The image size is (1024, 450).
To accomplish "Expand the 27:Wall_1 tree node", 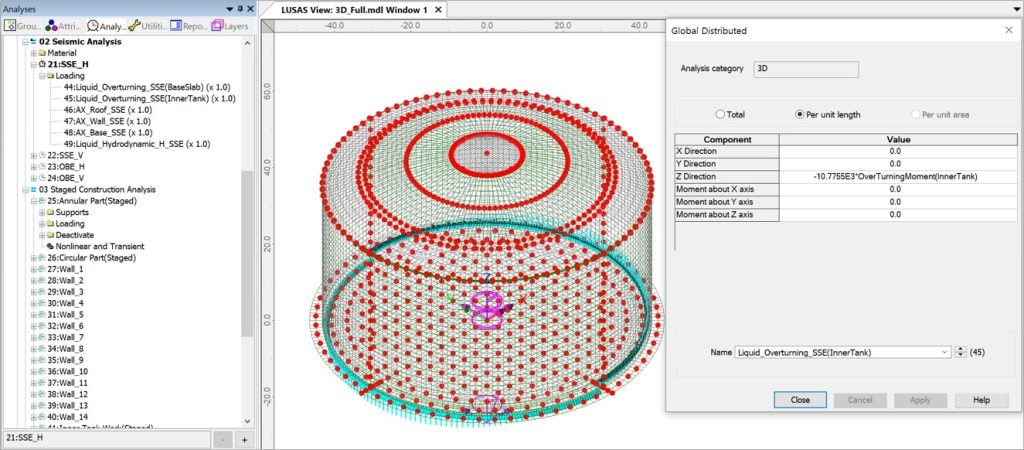I will [x=33, y=269].
